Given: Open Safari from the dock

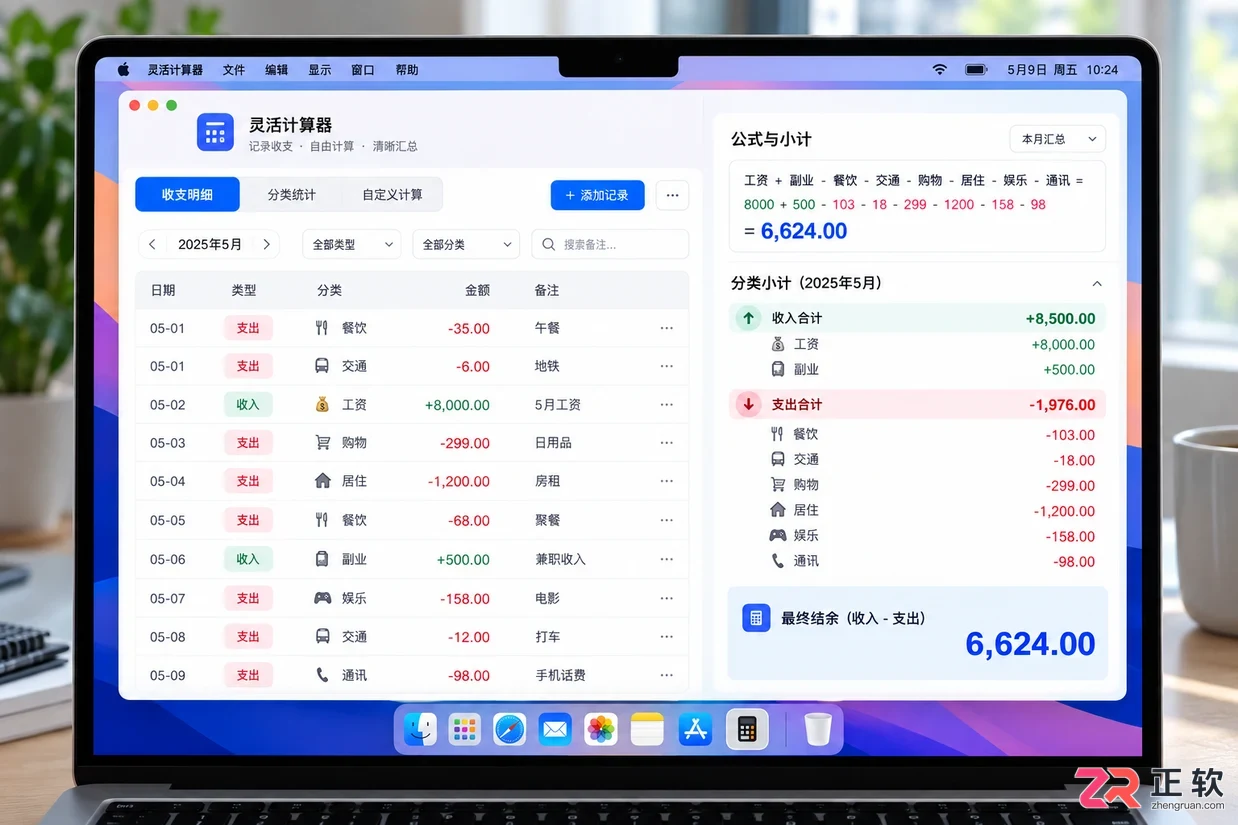Looking at the screenshot, I should 510,730.
